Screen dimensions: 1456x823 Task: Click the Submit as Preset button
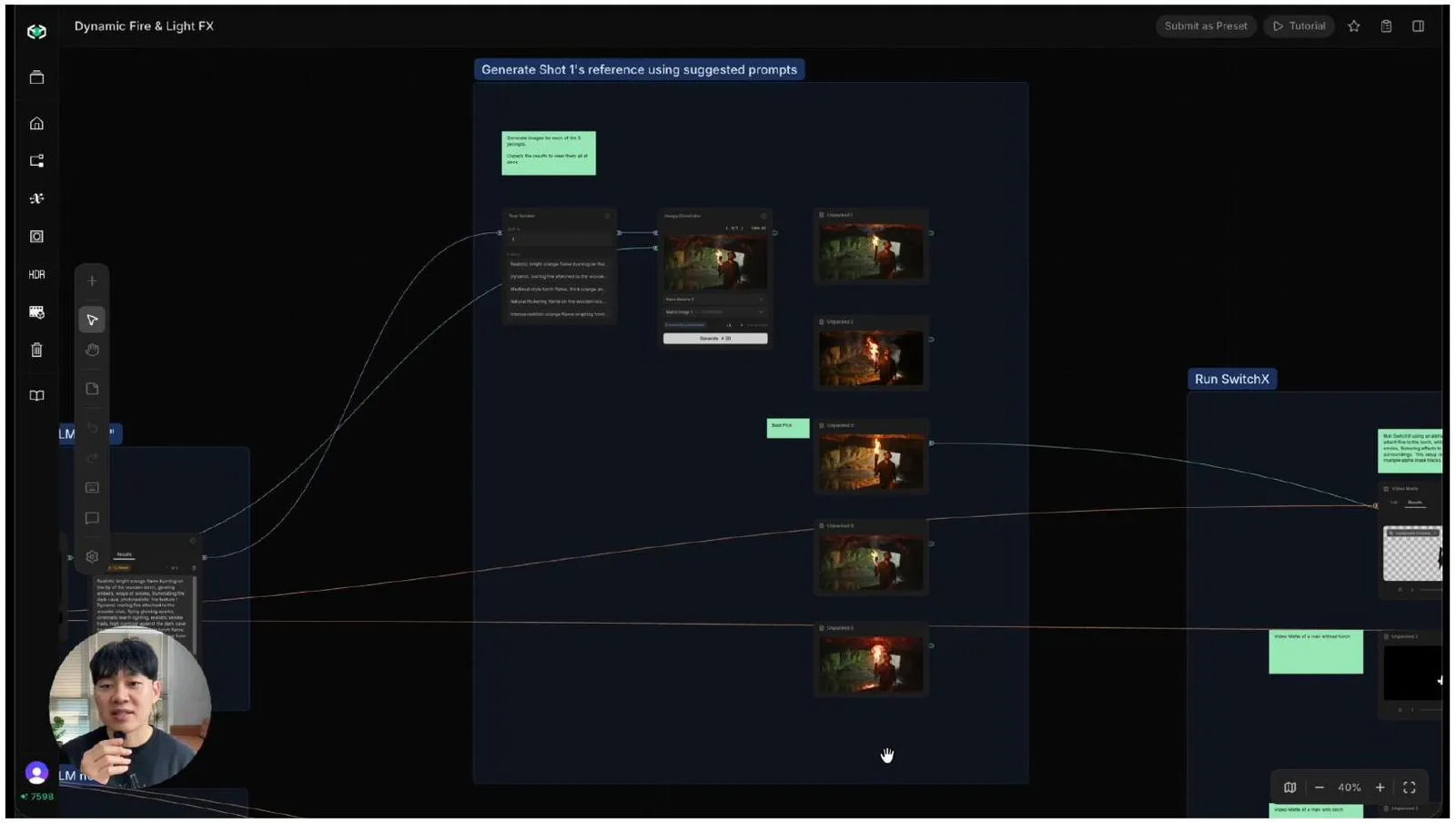[x=1206, y=26]
